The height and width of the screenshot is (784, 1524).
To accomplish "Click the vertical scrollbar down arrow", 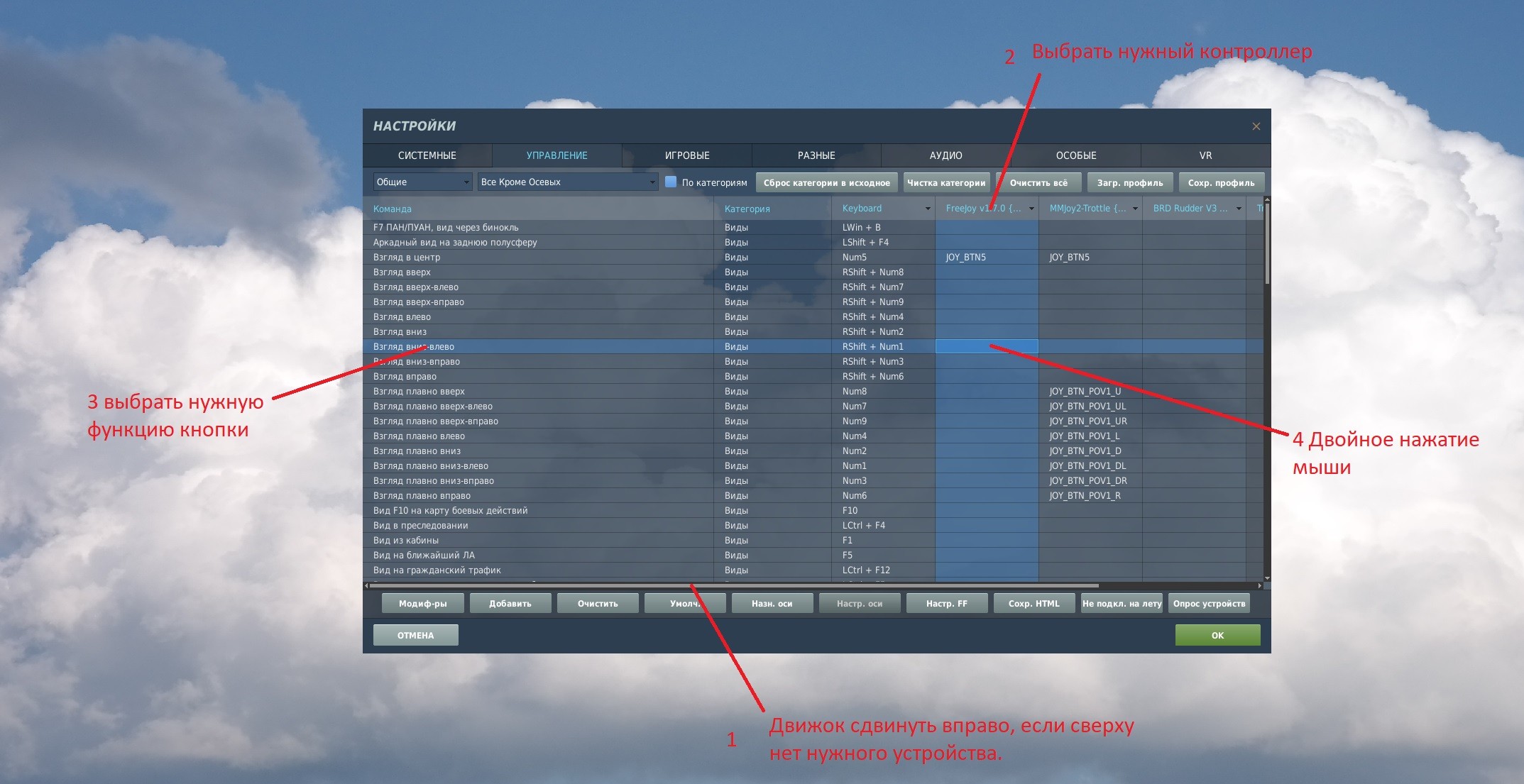I will coord(1267,578).
